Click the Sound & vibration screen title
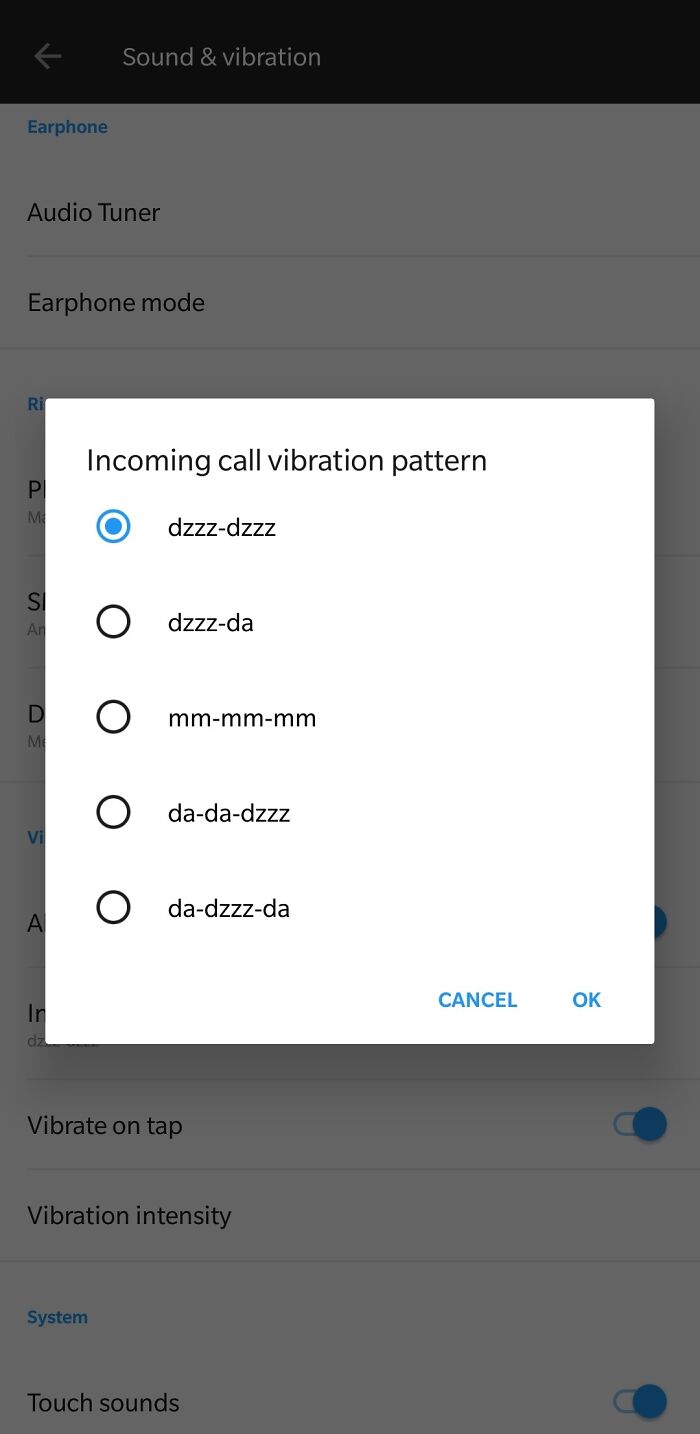This screenshot has height=1434, width=700. 221,56
